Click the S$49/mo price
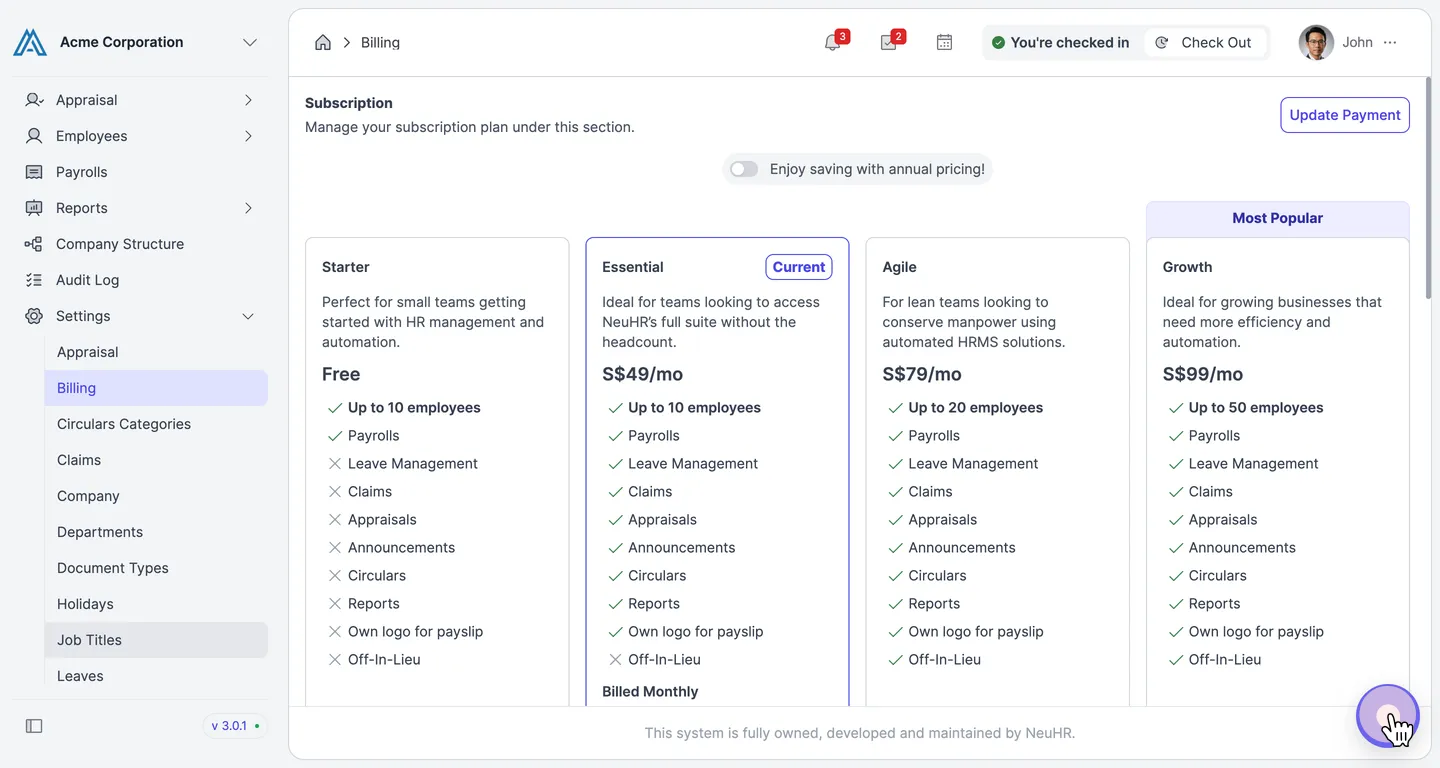 pyautogui.click(x=642, y=374)
